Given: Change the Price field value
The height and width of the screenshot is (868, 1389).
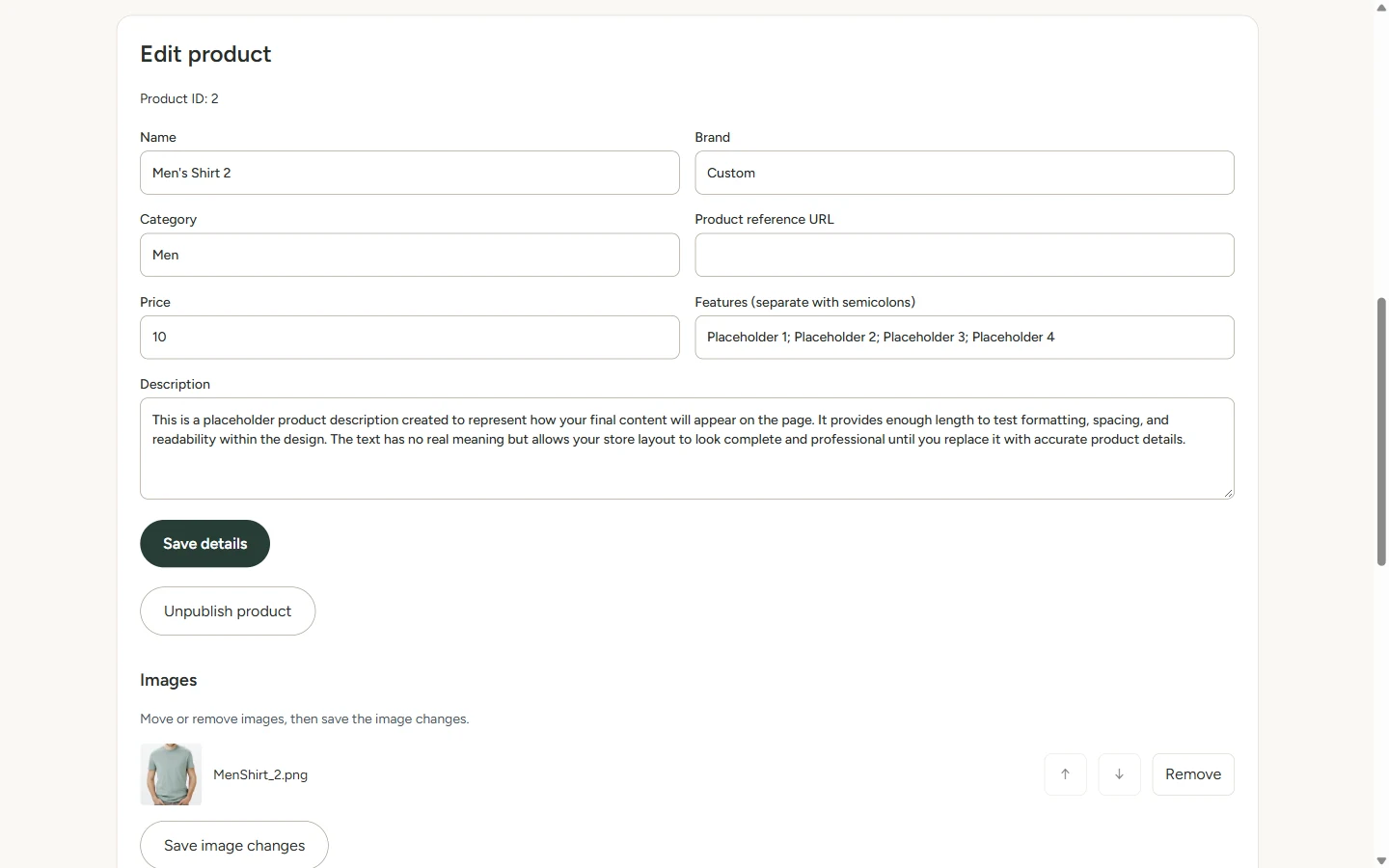Looking at the screenshot, I should [x=410, y=338].
